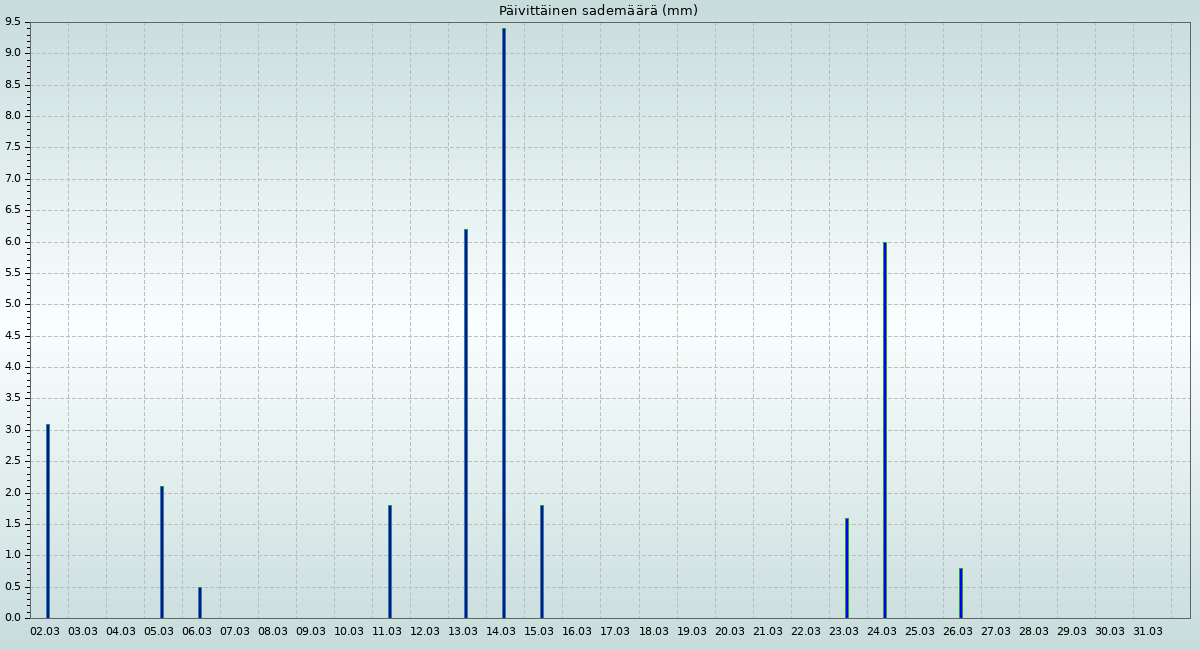Click the 0.0 y-axis label
This screenshot has height=650, width=1200.
(13, 618)
